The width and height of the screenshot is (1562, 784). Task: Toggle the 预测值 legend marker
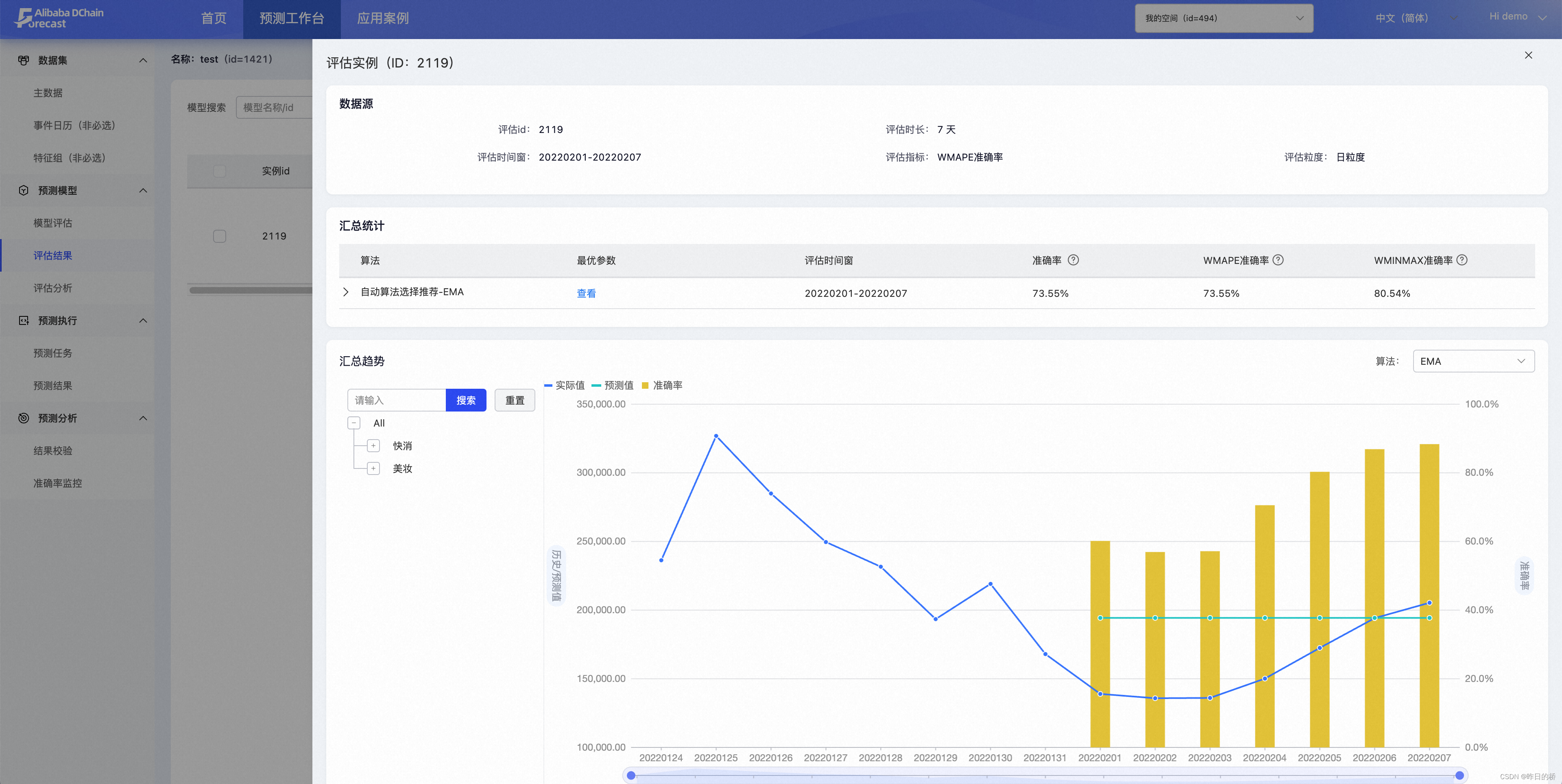[x=596, y=385]
